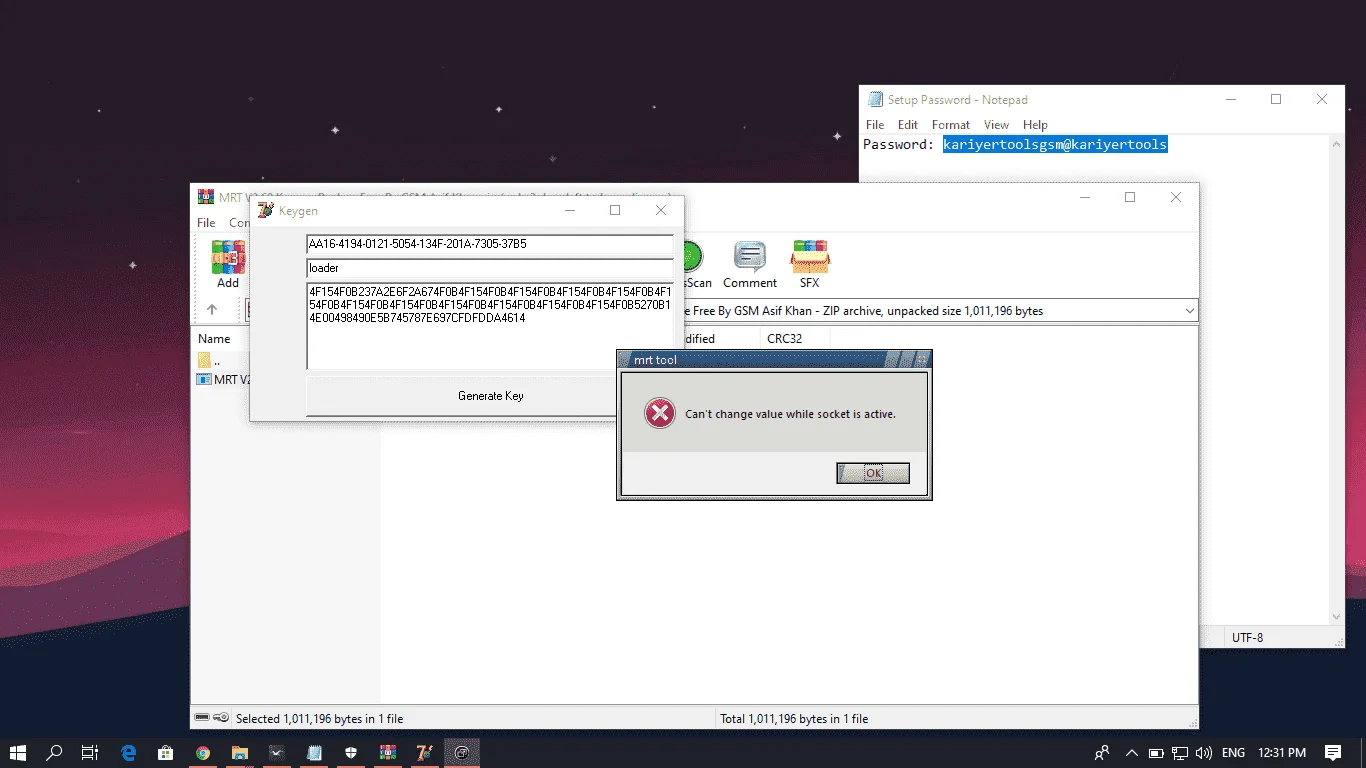Image resolution: width=1366 pixels, height=768 pixels.
Task: Click UTF-8 encoding in Notepad status bar
Action: click(x=1247, y=637)
